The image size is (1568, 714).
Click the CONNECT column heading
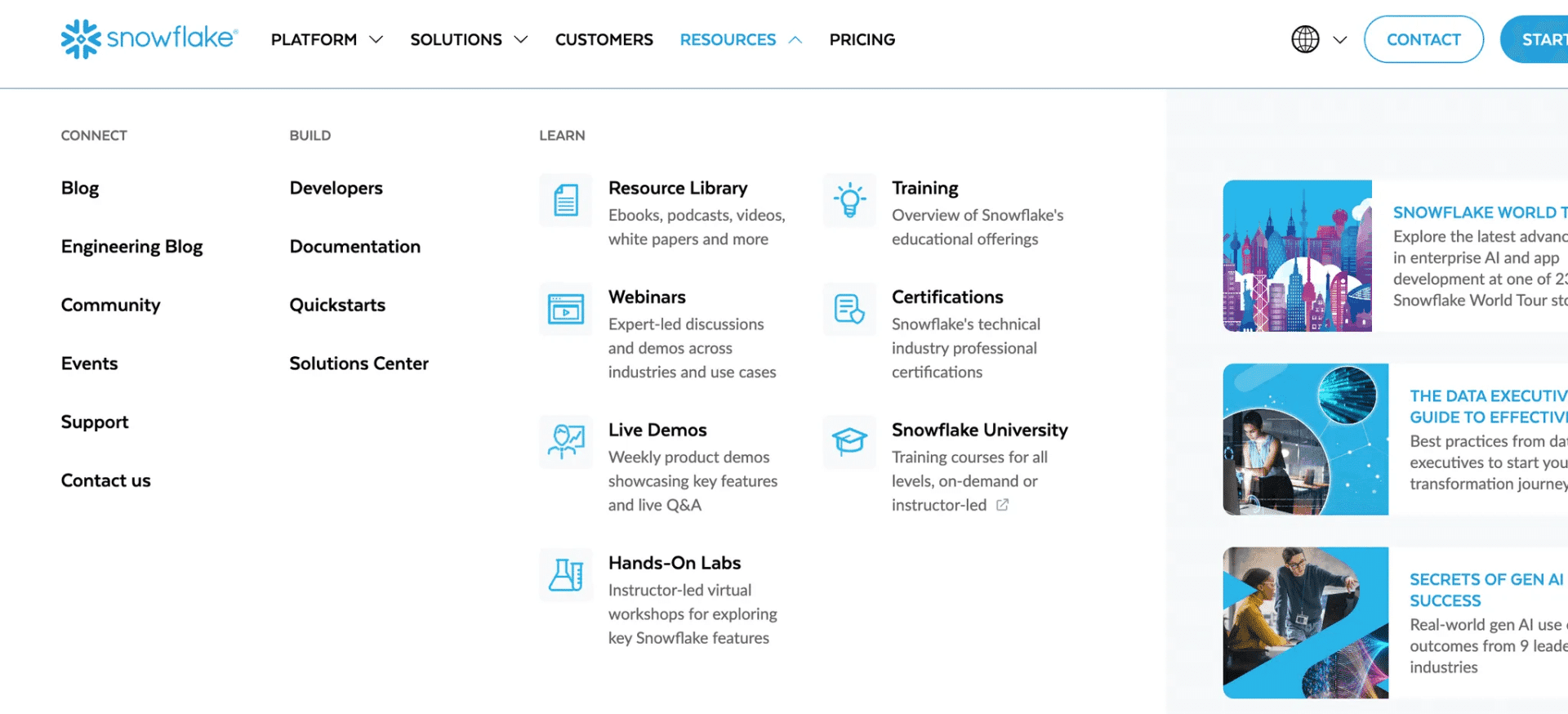pos(94,136)
